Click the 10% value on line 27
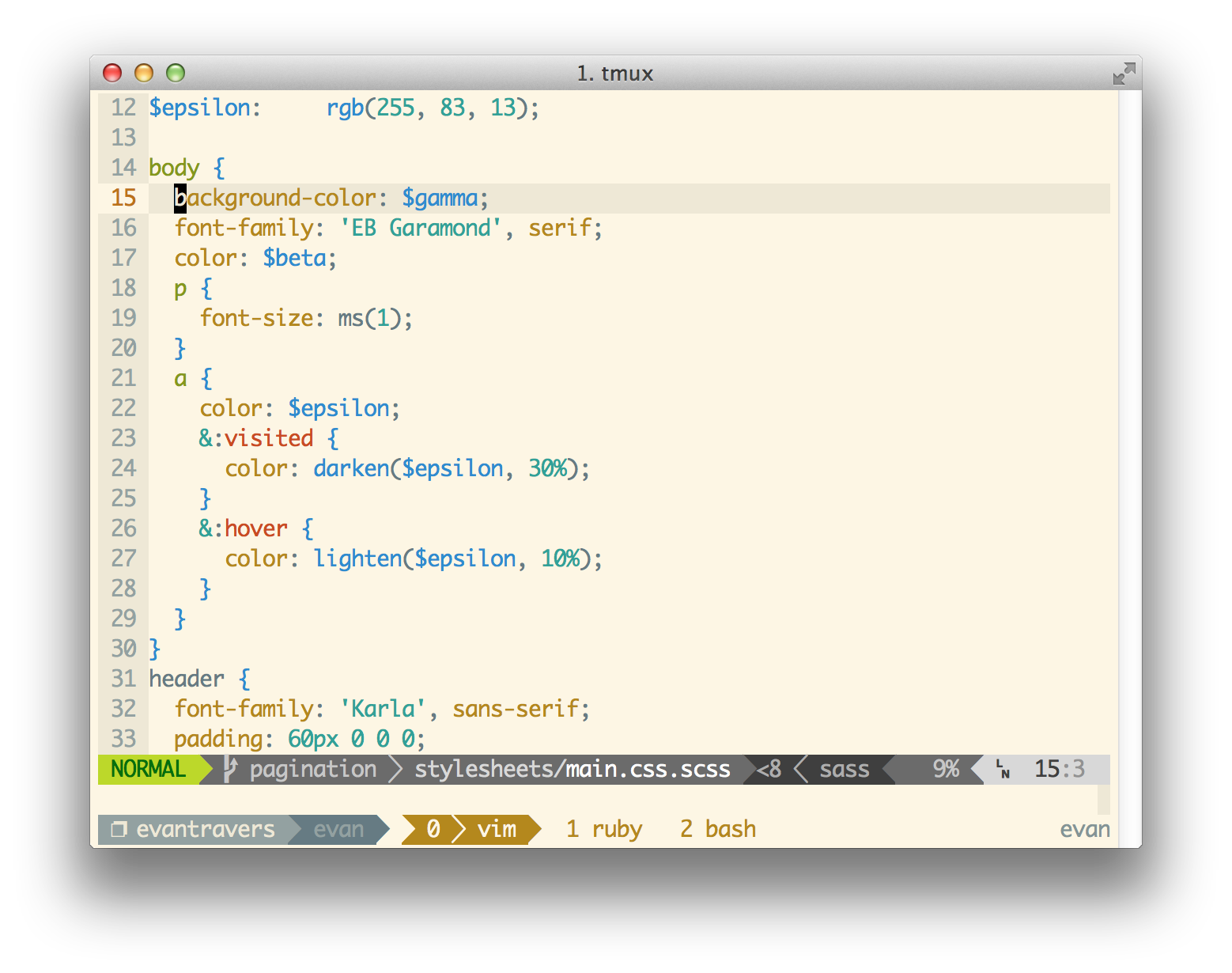This screenshot has height=973, width=1232. [560, 558]
